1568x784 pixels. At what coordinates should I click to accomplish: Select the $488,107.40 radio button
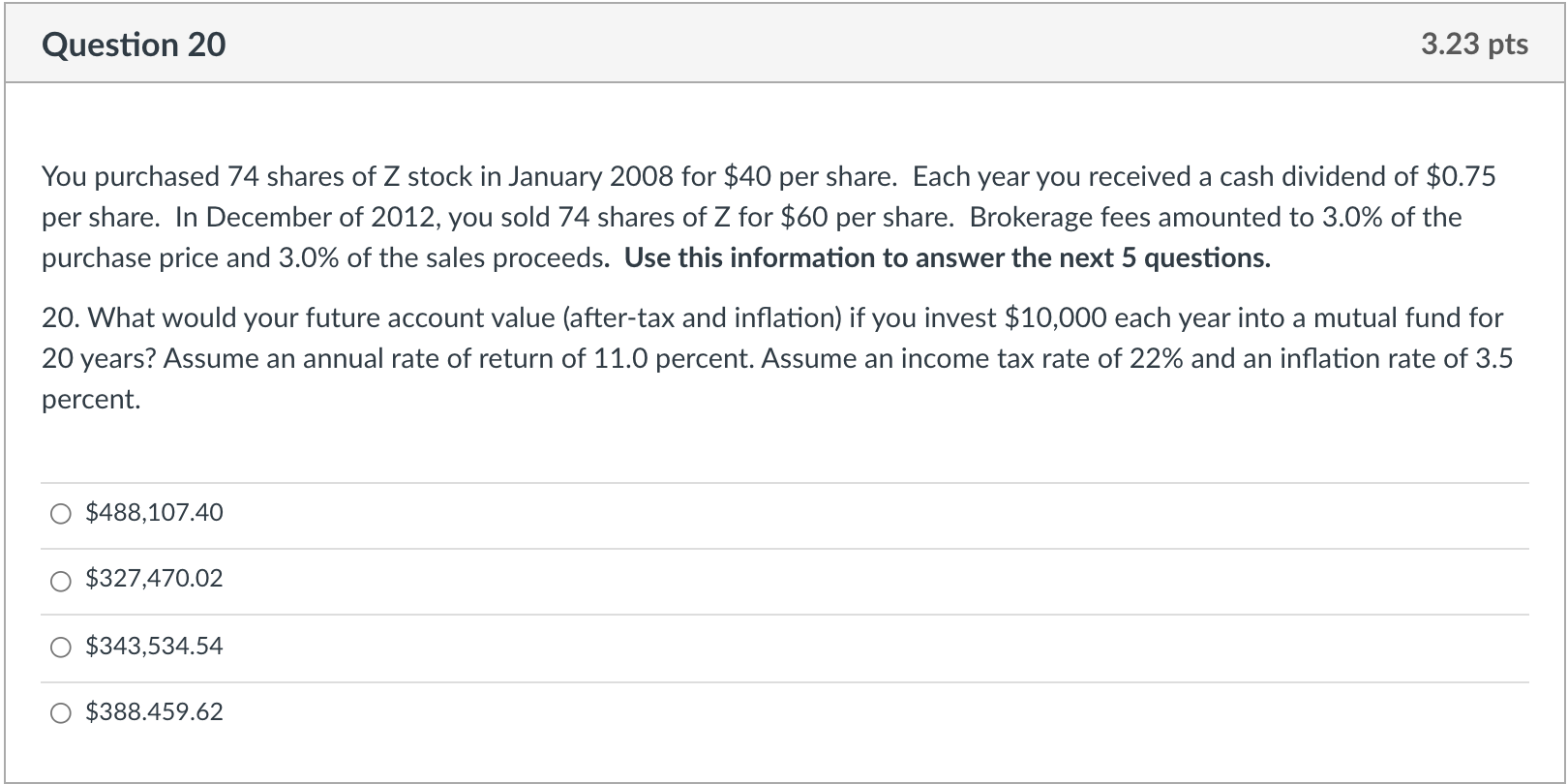(61, 514)
